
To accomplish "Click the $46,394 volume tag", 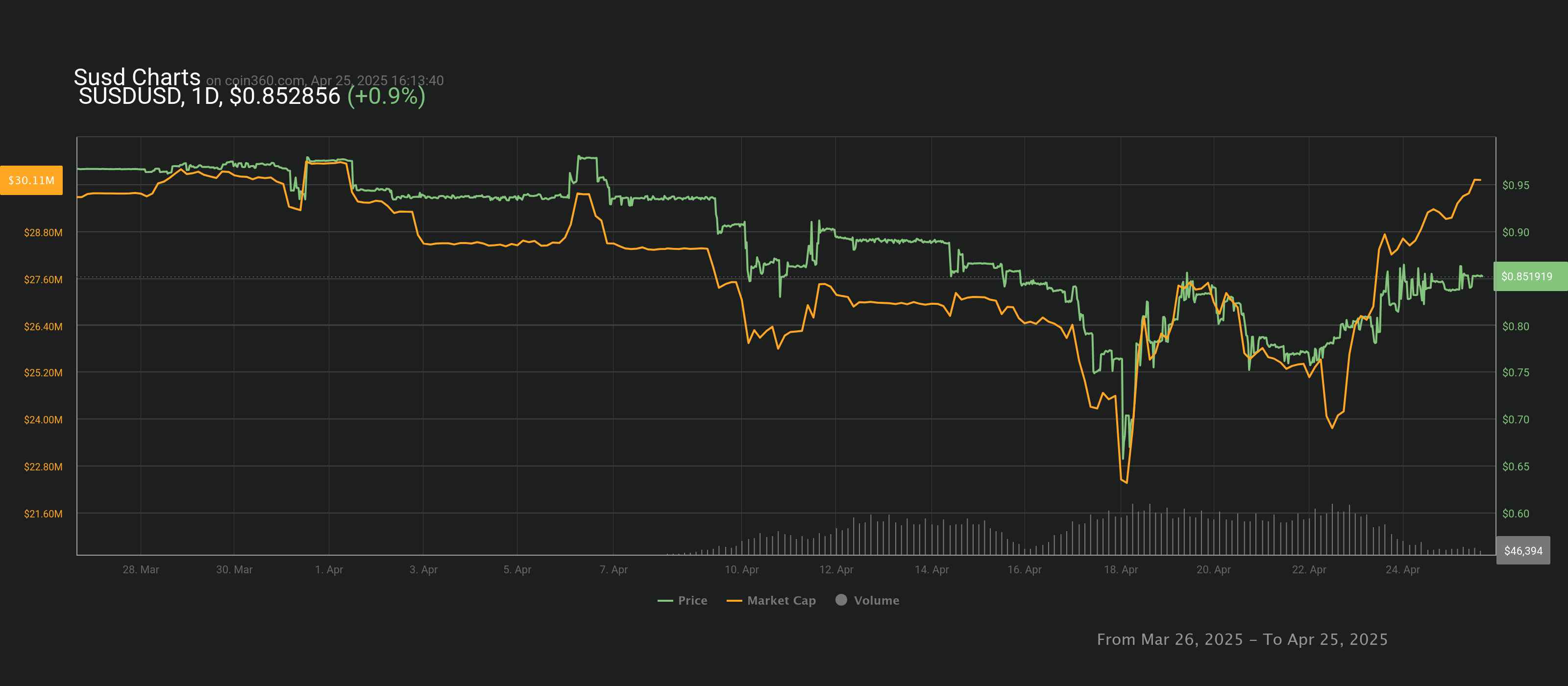I will coord(1523,551).
